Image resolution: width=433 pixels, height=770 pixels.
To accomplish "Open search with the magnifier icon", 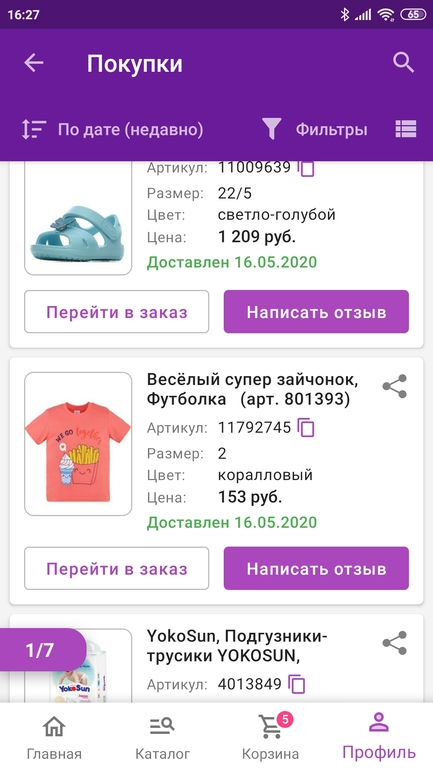I will point(404,63).
